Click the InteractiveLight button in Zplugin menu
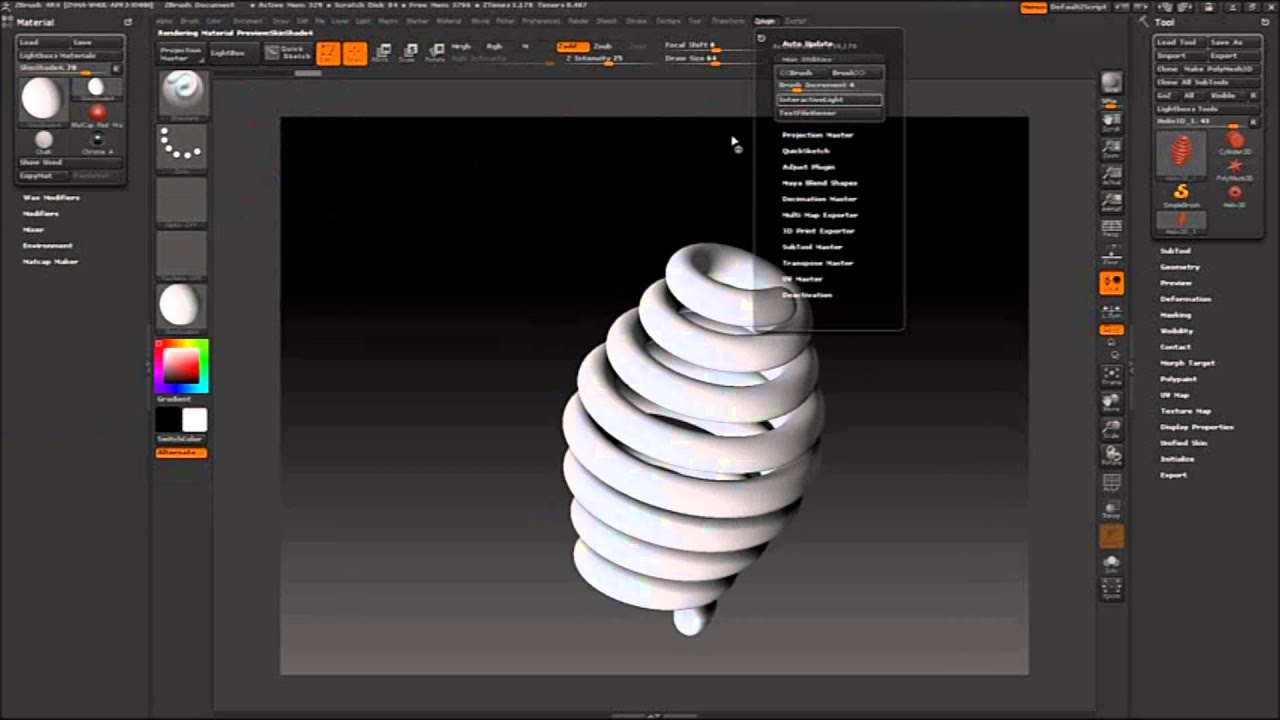1280x720 pixels. click(x=830, y=100)
